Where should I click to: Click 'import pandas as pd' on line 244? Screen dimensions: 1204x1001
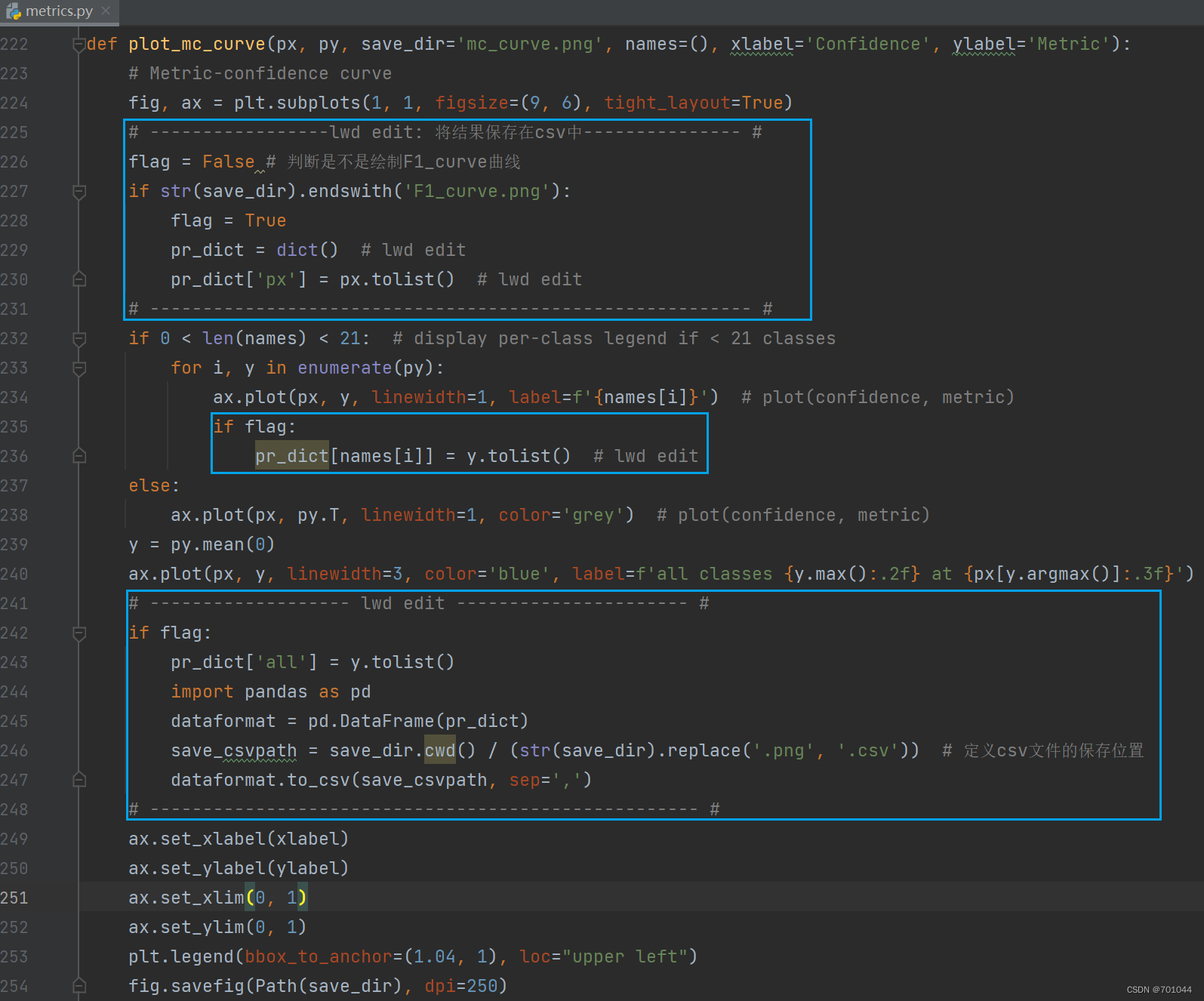click(271, 692)
